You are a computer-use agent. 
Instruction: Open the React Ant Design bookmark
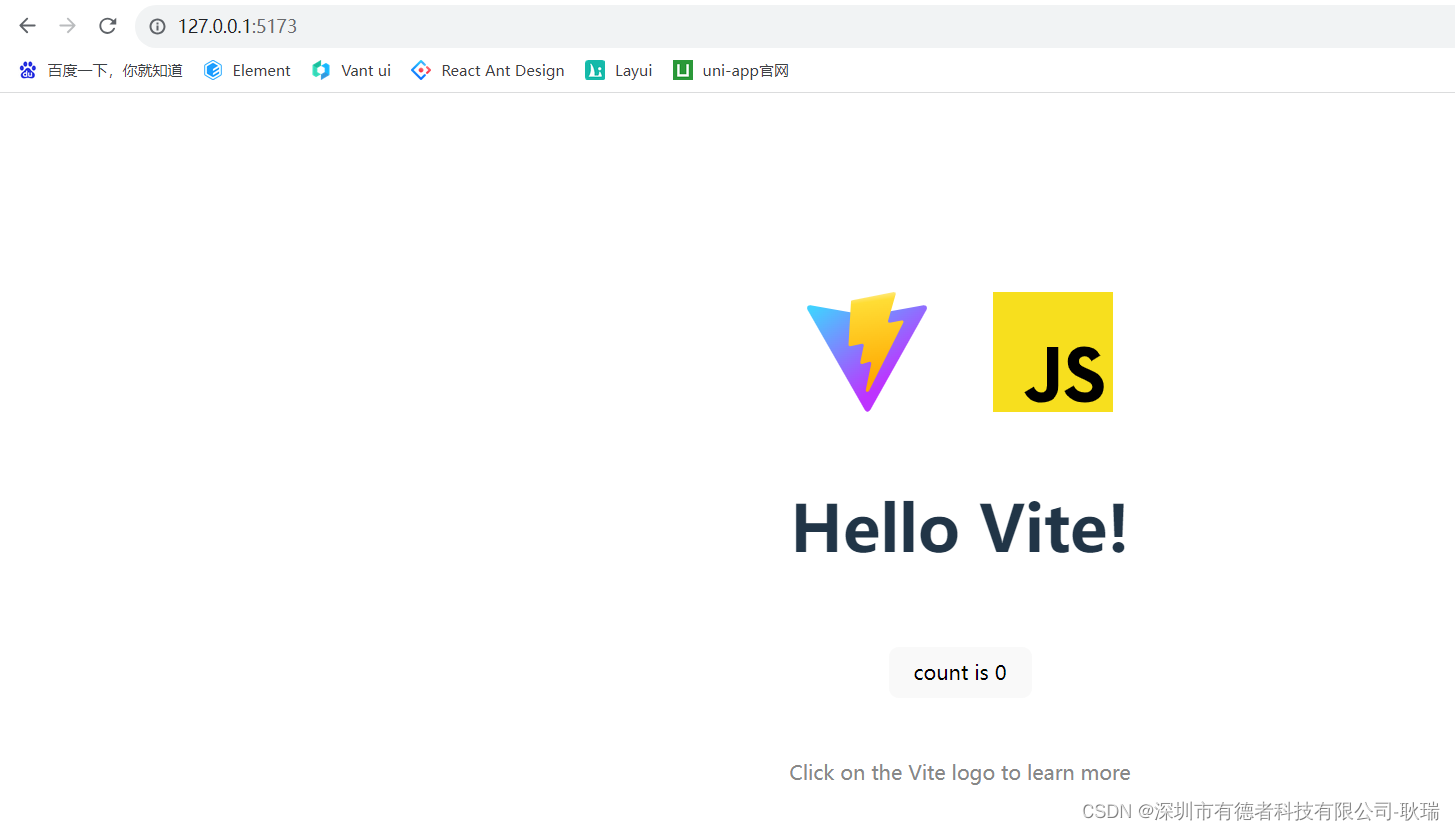(x=488, y=70)
